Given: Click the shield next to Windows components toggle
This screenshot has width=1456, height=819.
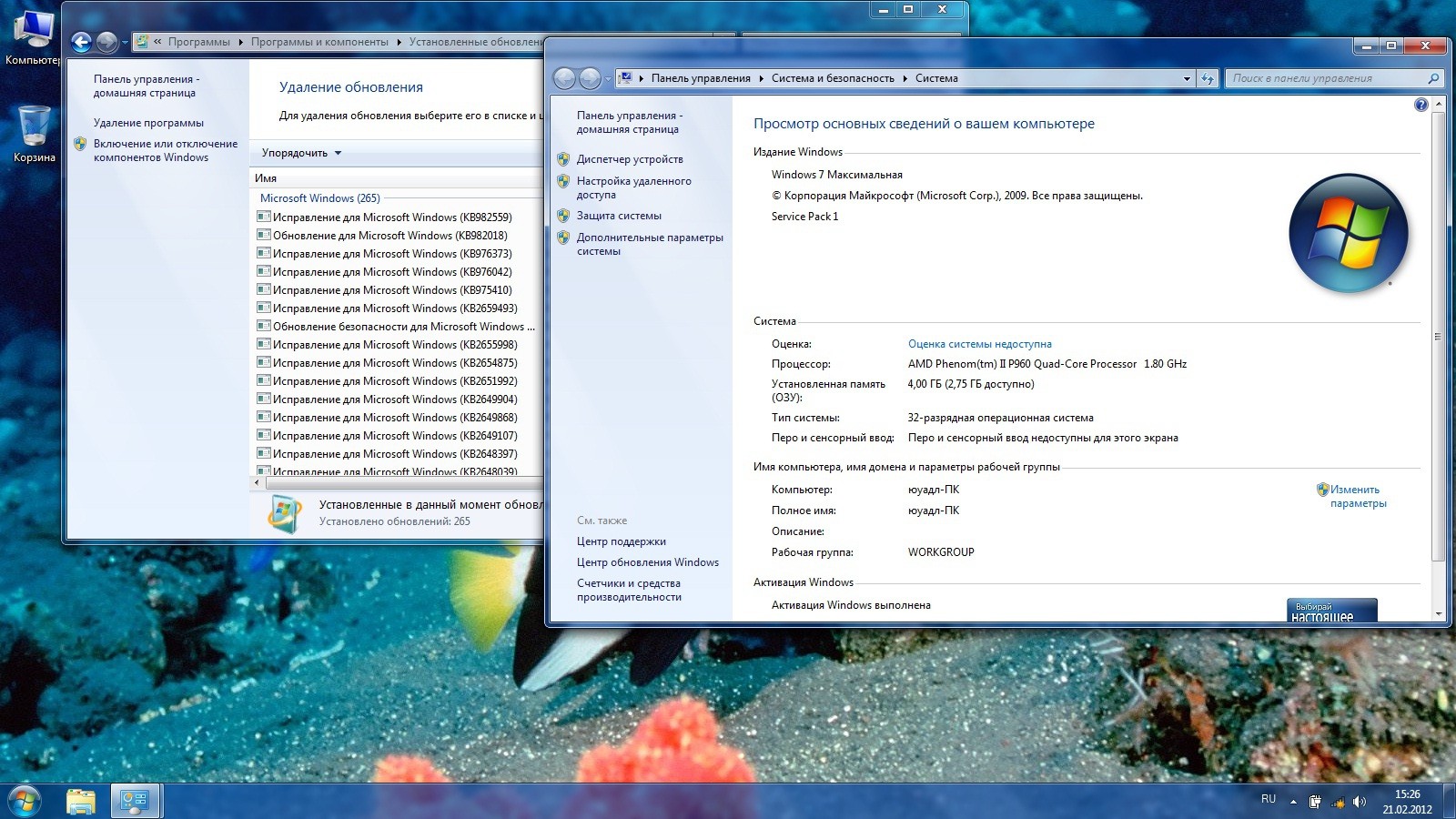Looking at the screenshot, I should [80, 144].
